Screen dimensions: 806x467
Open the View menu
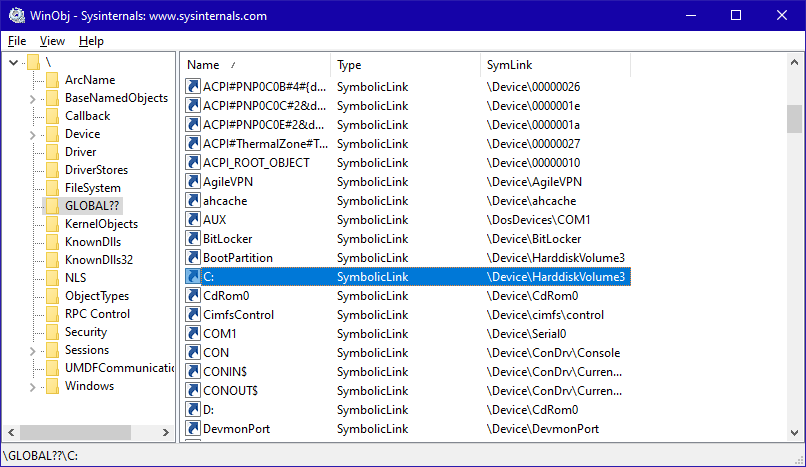52,41
